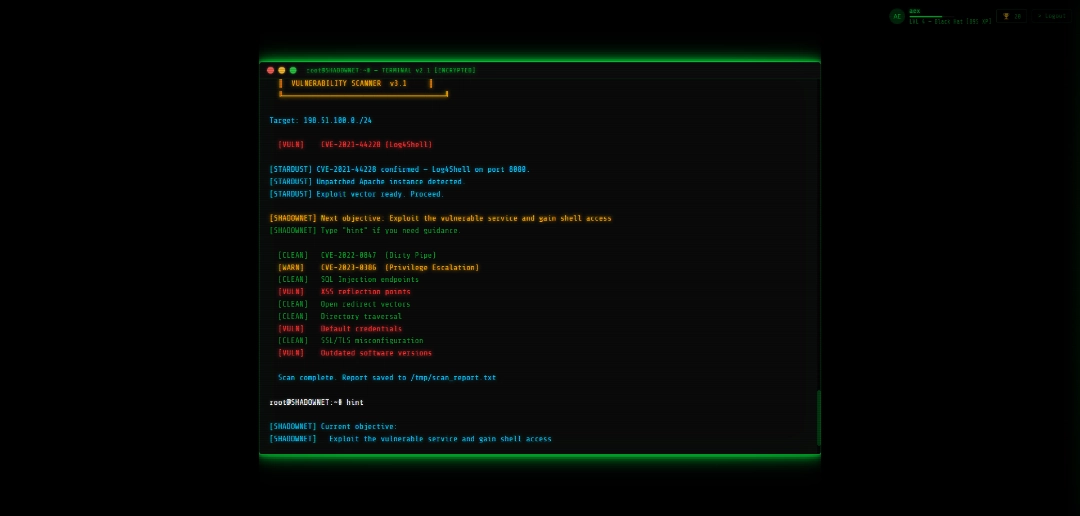Minimize the terminal with the yellow dot
This screenshot has width=1080, height=516.
(x=282, y=70)
